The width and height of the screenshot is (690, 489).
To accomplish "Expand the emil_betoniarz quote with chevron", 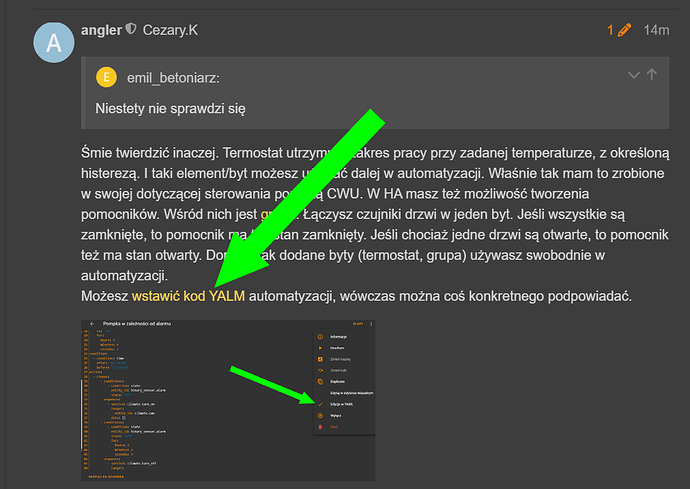I will pyautogui.click(x=633, y=75).
